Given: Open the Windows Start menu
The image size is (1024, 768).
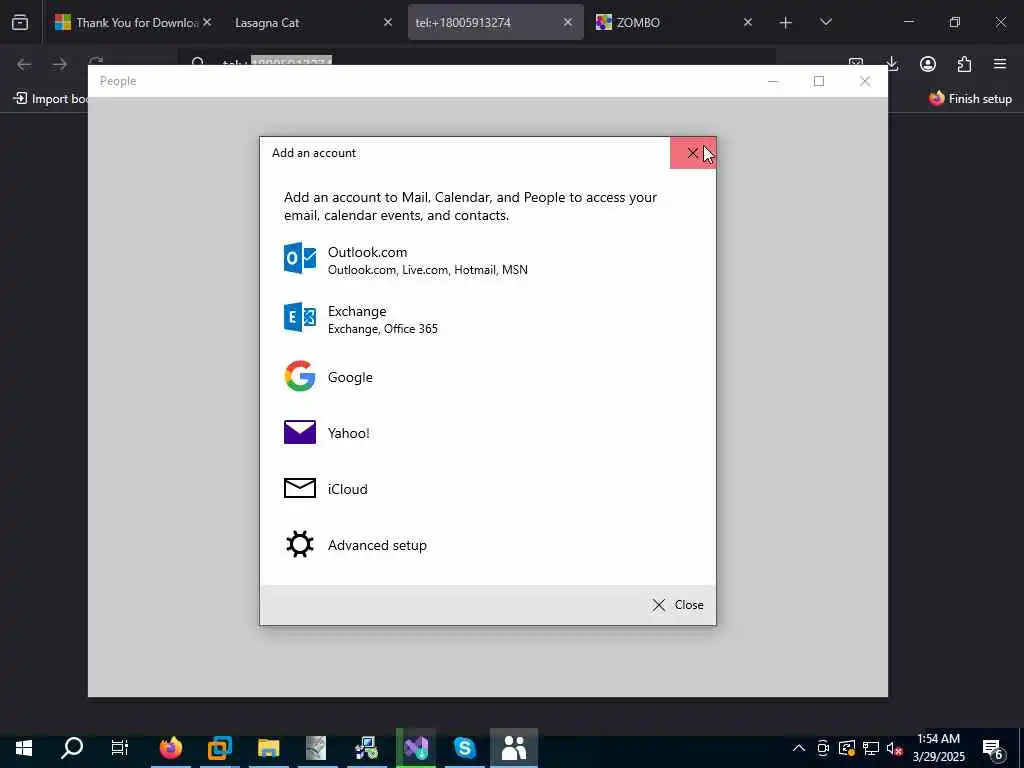Looking at the screenshot, I should 24,748.
